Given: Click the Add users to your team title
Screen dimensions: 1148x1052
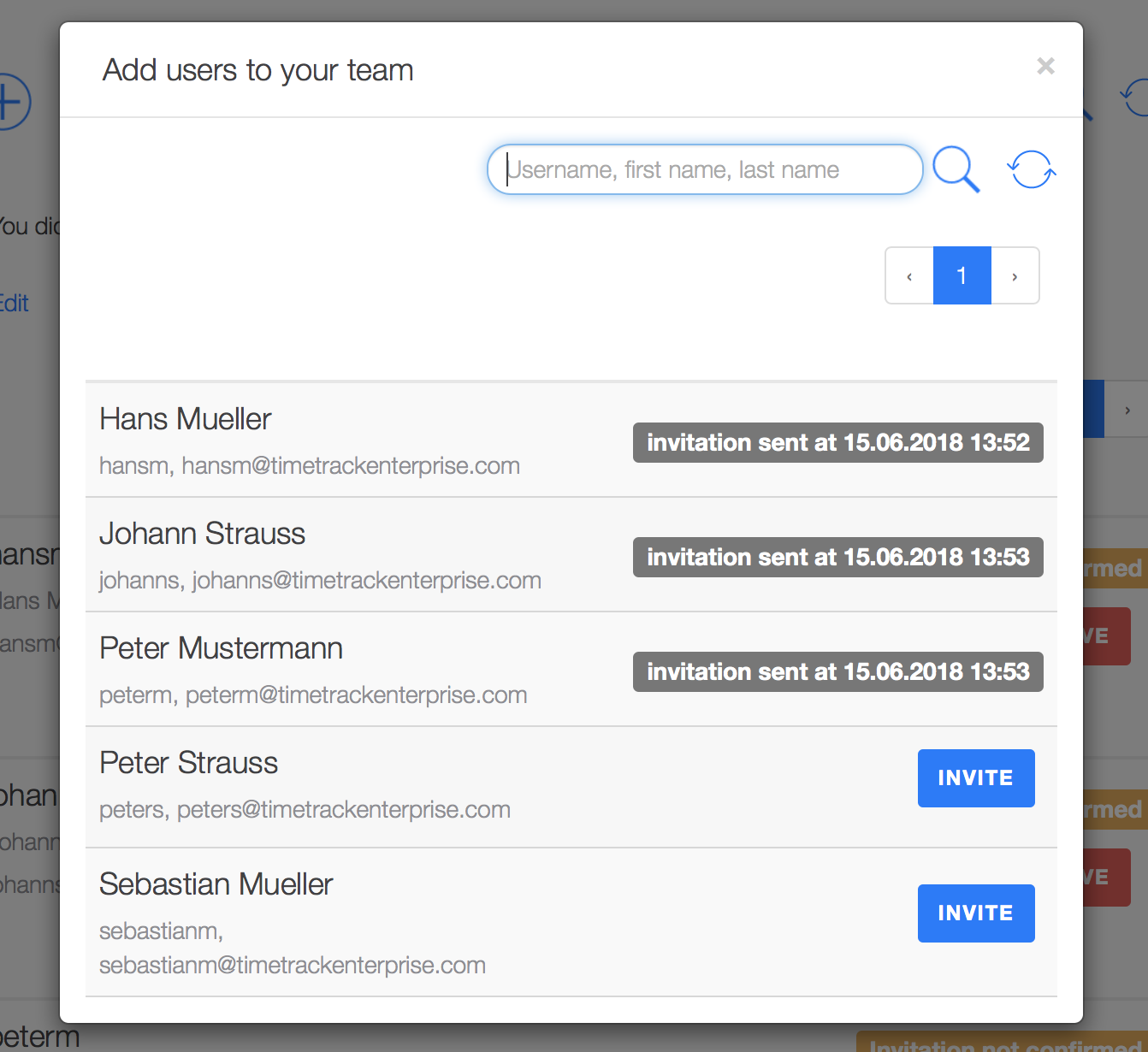Looking at the screenshot, I should coord(258,70).
